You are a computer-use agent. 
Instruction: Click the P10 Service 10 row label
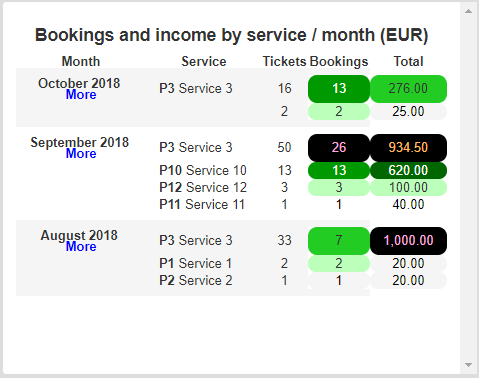tap(203, 170)
